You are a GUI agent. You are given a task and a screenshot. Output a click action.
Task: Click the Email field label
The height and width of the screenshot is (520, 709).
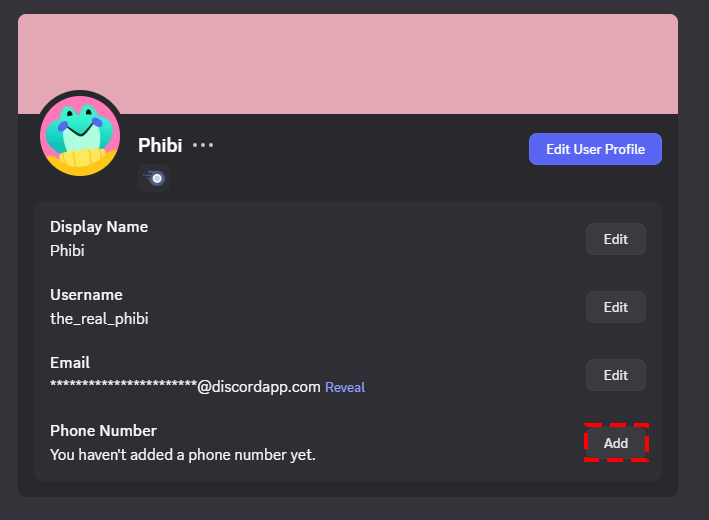[x=70, y=363]
